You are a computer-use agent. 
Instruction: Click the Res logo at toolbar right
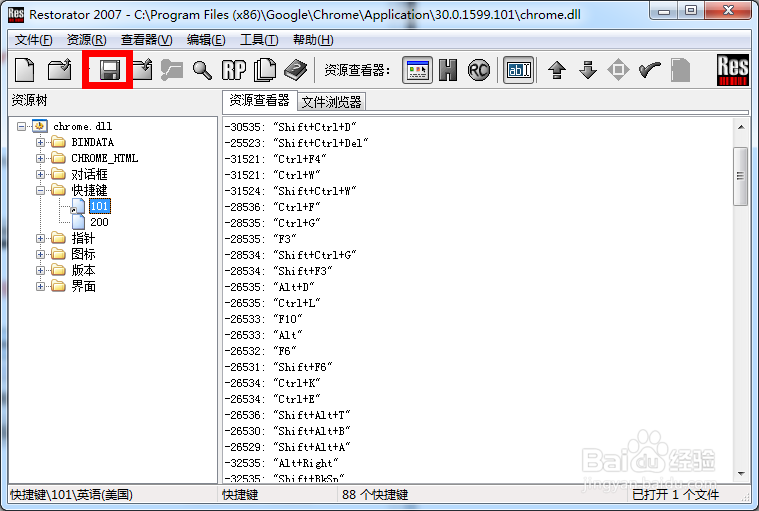coord(732,70)
